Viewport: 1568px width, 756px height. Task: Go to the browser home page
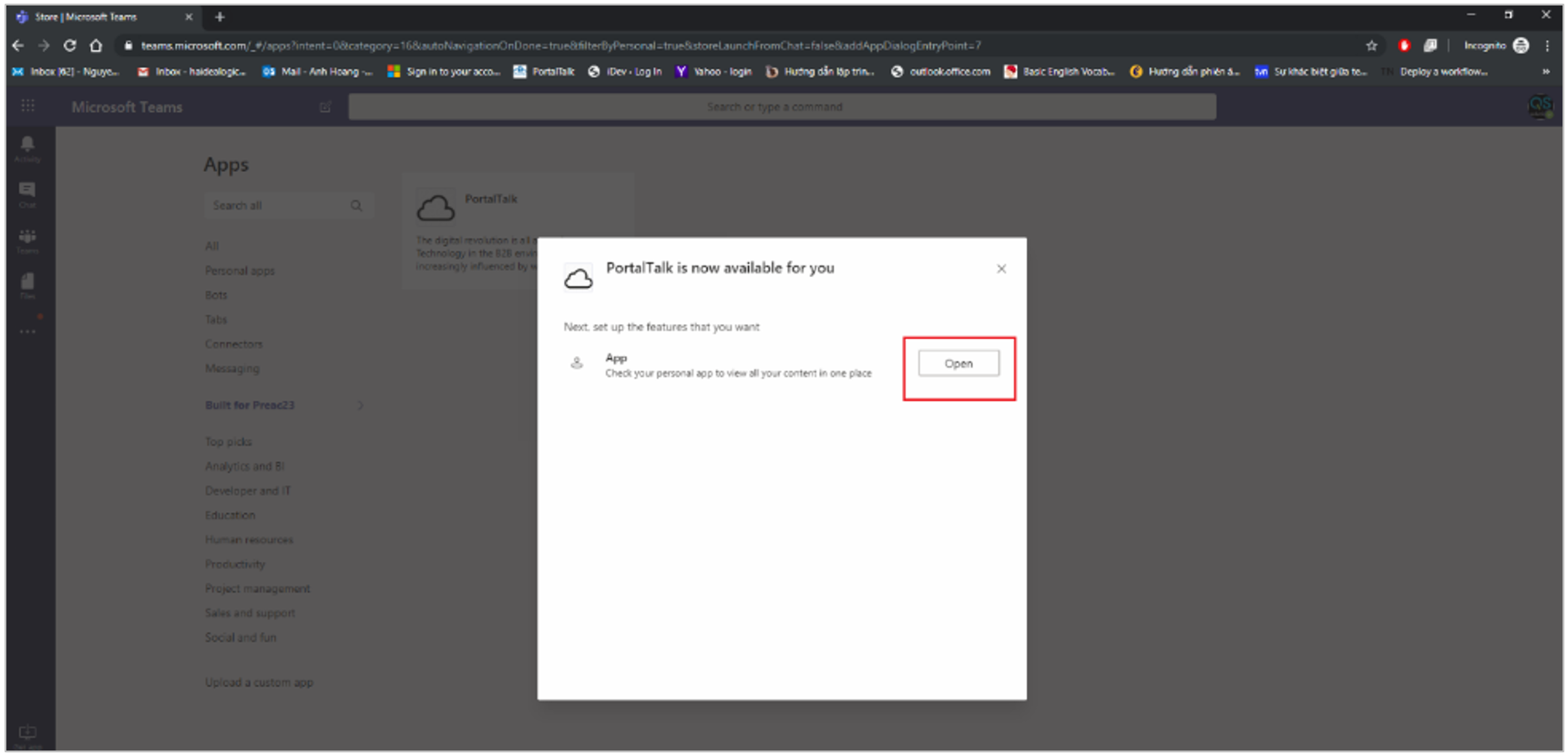(x=96, y=46)
